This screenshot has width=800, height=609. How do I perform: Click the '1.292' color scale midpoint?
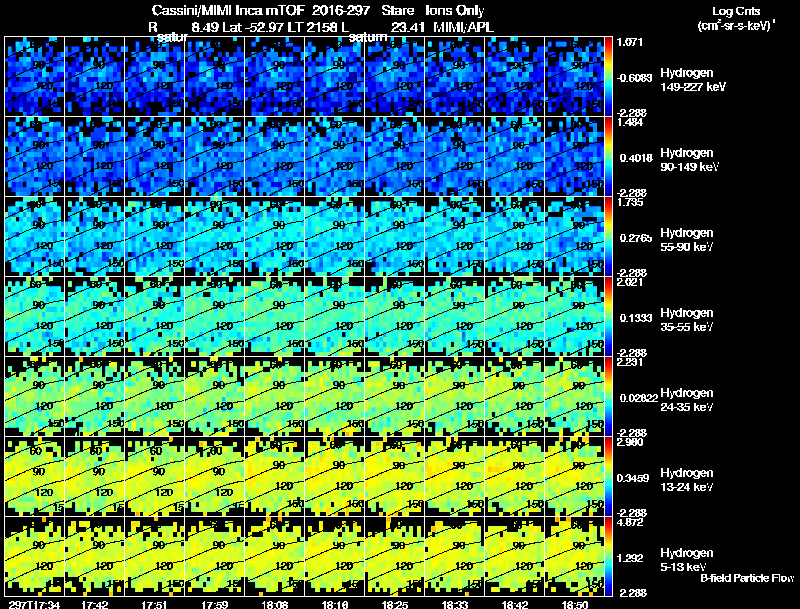click(630, 558)
